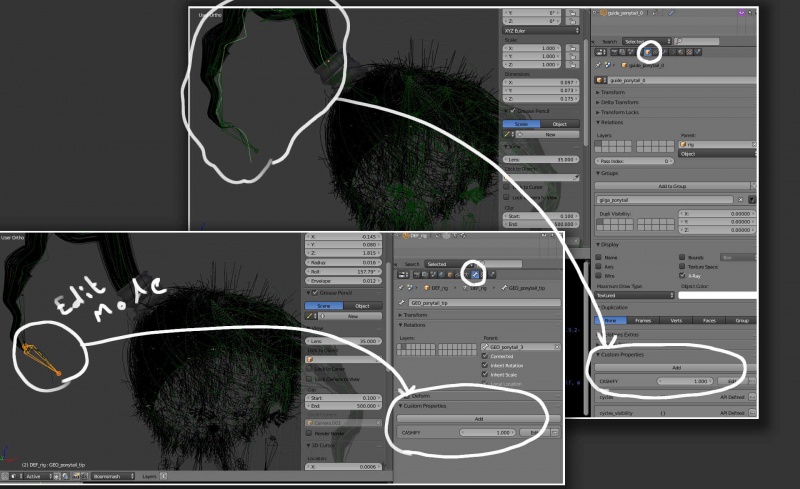Open the Maximum Draw Type dropdown
The height and width of the screenshot is (489, 800).
point(634,296)
